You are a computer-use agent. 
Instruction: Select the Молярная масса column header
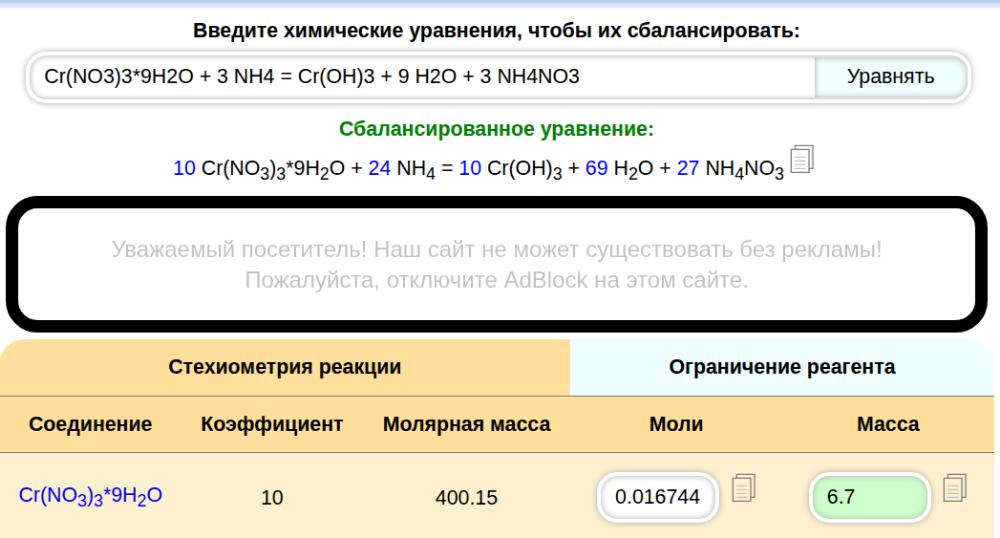(x=466, y=424)
